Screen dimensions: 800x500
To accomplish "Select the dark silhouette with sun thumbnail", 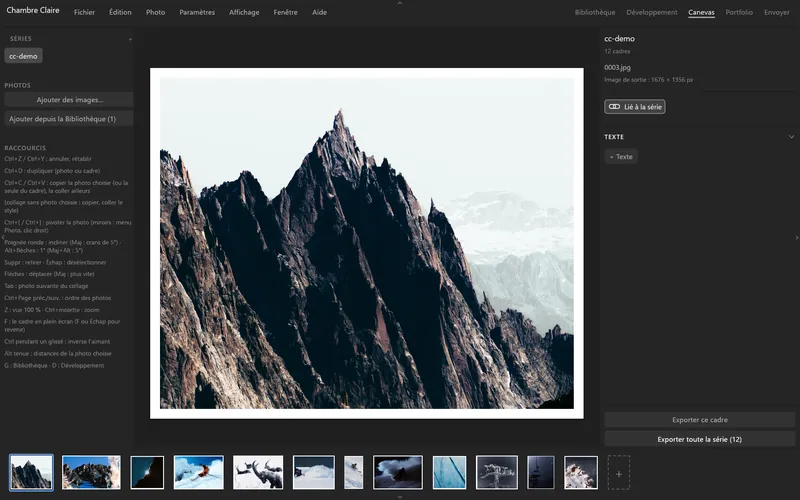I will 147,472.
